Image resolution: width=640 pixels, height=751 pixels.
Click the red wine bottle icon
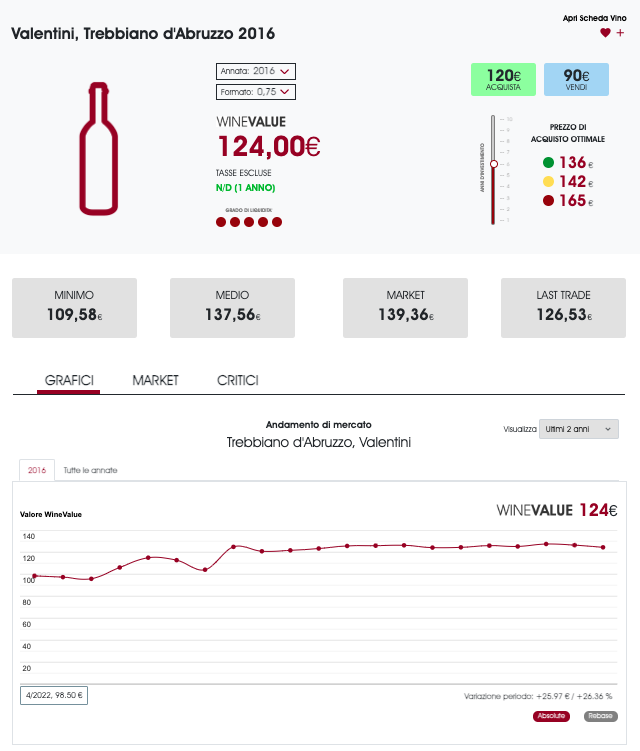tap(99, 148)
